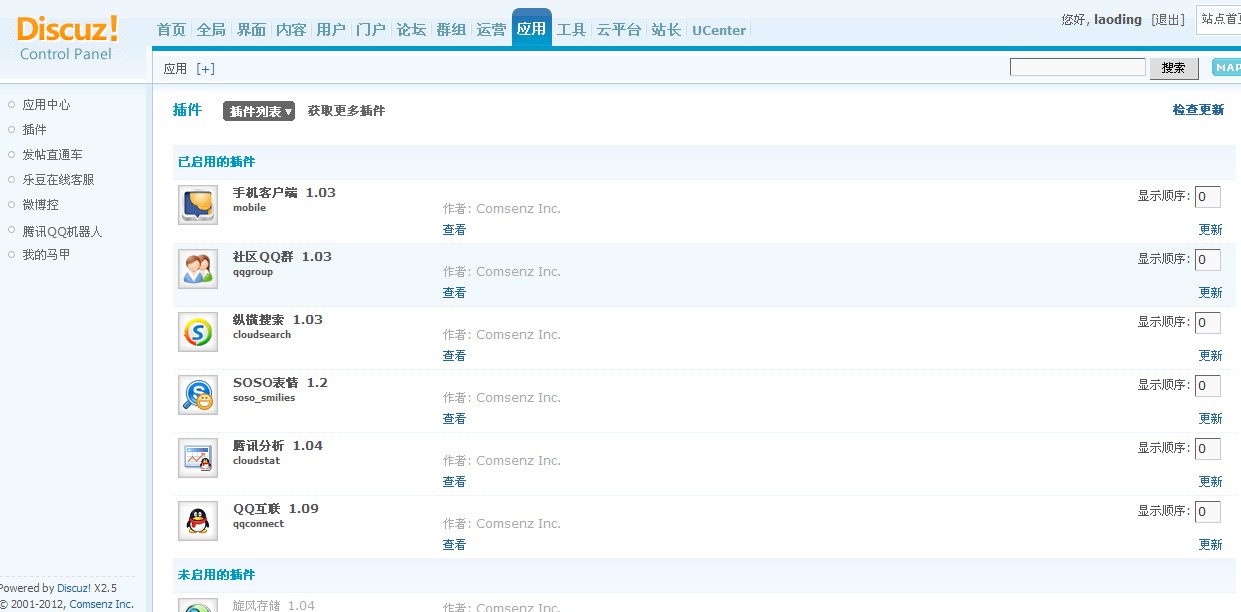The height and width of the screenshot is (612, 1241).
Task: Open 乐豆在线客服 in the sidebar
Action: pos(58,180)
